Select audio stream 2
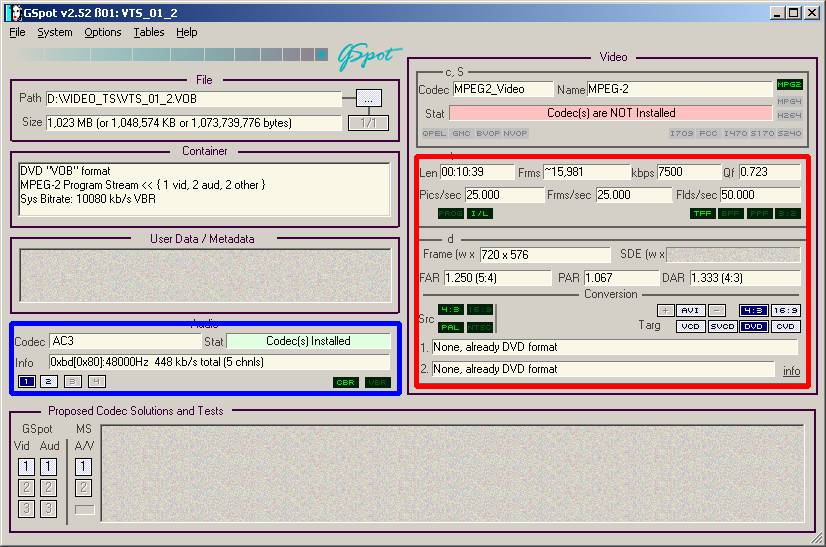 48,382
